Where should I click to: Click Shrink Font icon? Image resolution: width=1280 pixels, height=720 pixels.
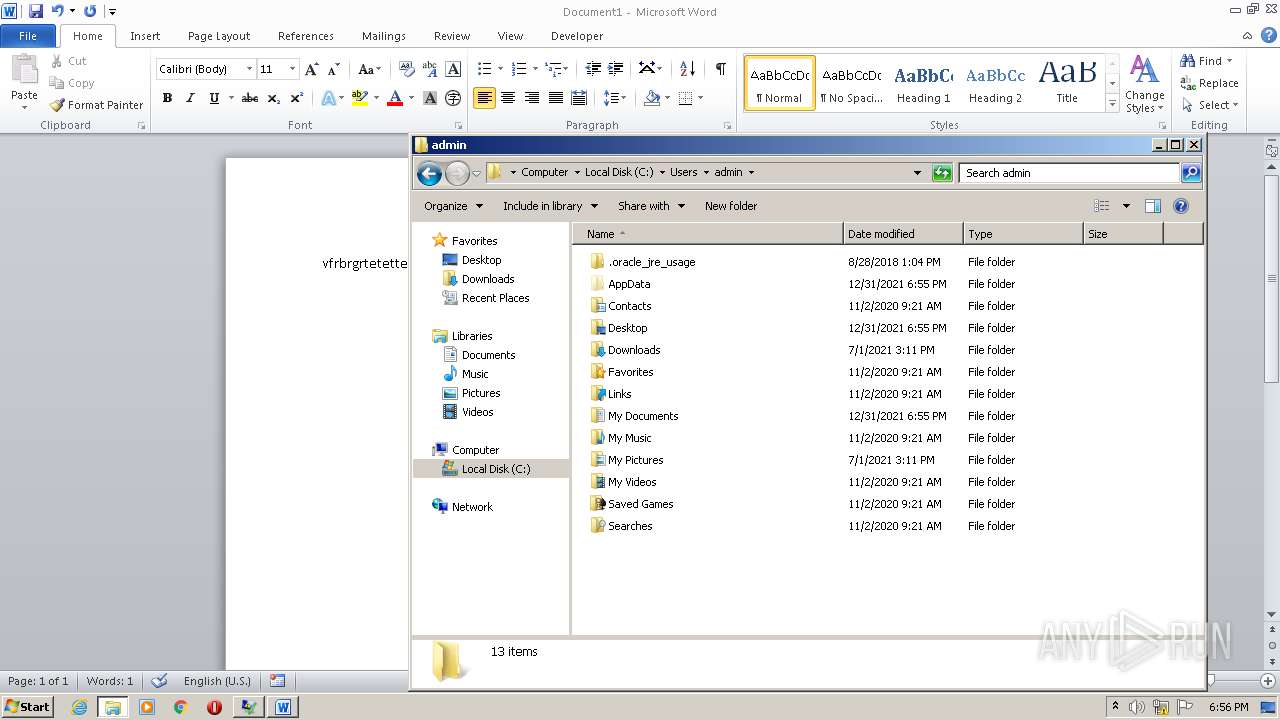click(x=334, y=69)
